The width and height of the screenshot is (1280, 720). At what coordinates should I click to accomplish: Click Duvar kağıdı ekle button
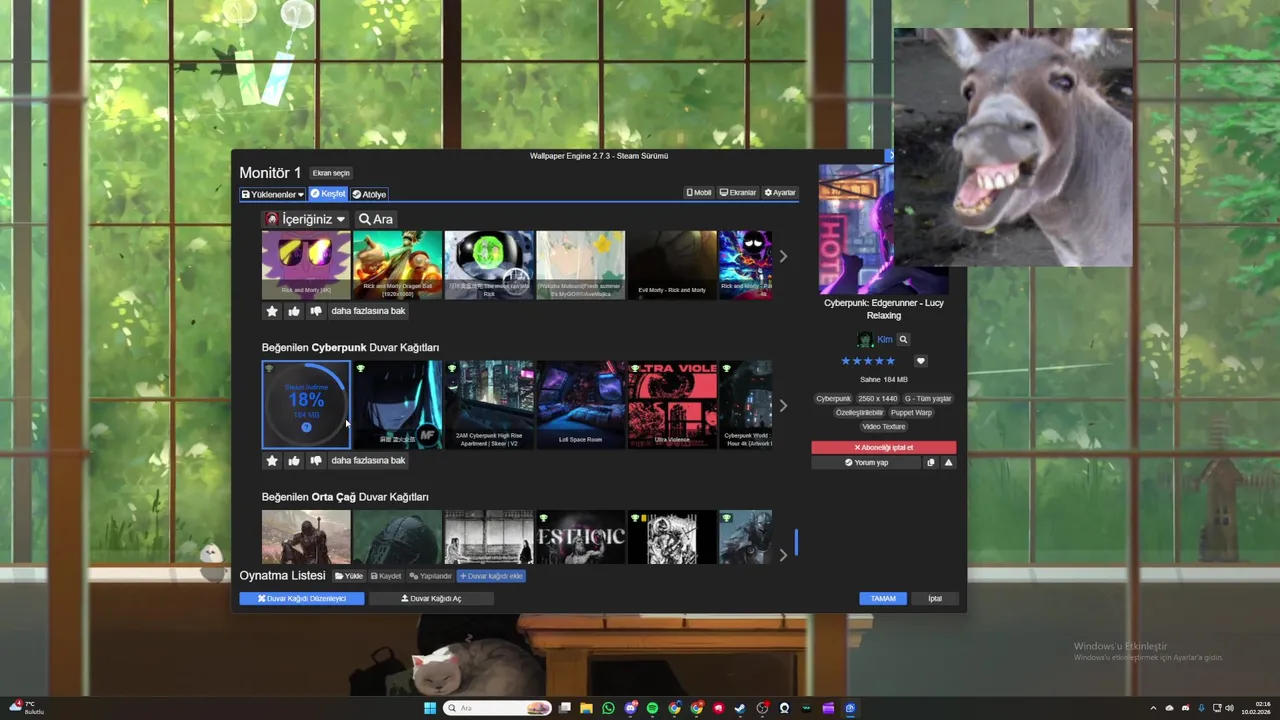[x=491, y=576]
